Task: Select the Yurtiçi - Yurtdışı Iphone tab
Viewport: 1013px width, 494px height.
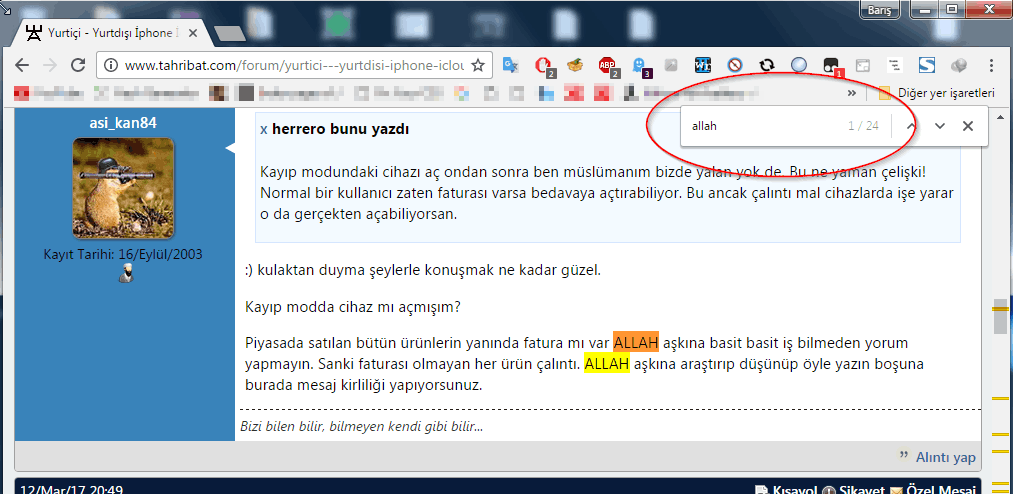Action: click(108, 33)
